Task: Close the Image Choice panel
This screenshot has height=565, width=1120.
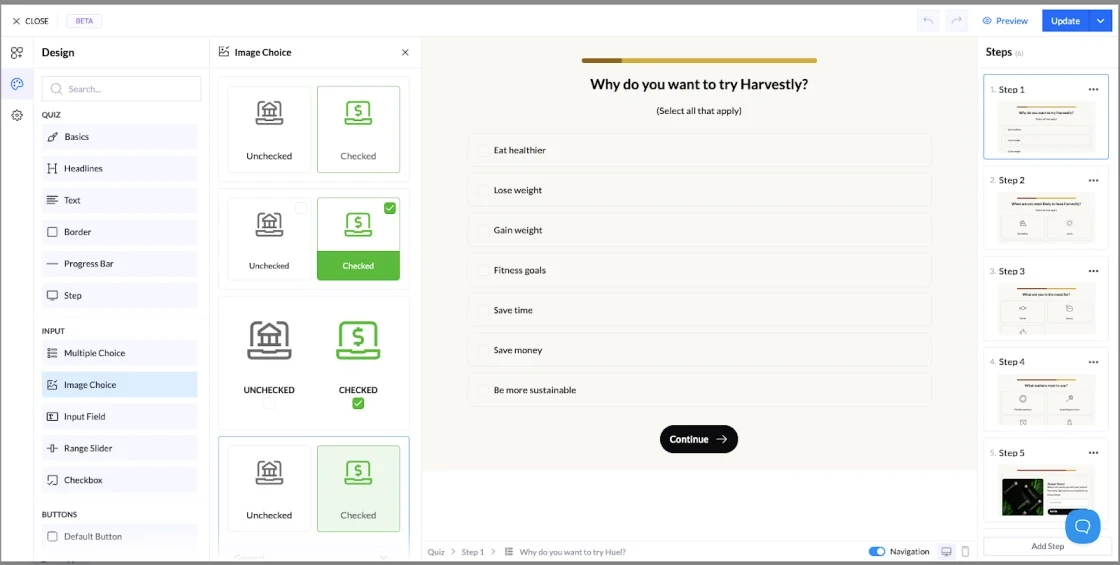Action: [405, 52]
